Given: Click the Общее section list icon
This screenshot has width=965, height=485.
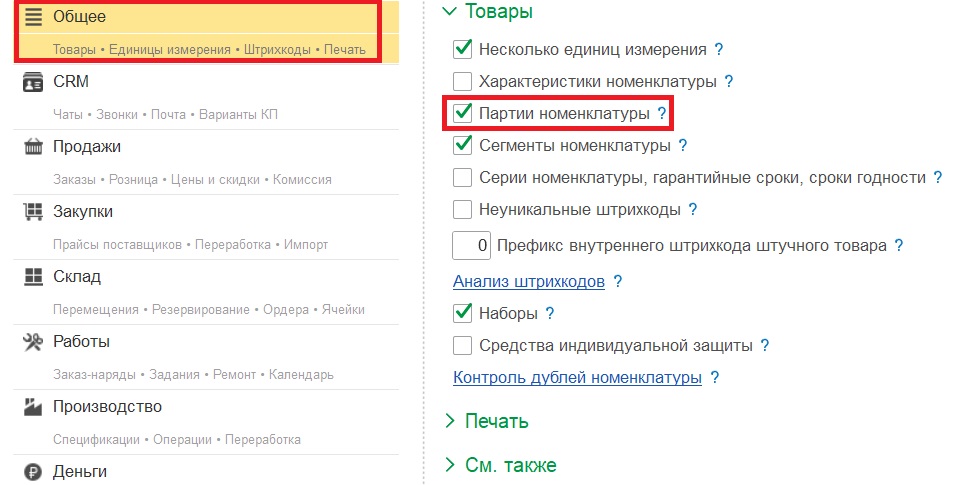Looking at the screenshot, I should click(x=33, y=17).
